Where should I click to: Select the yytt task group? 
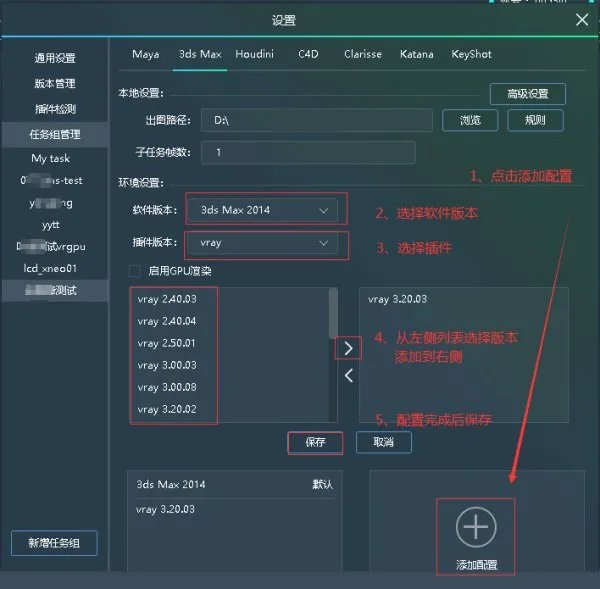tap(51, 225)
